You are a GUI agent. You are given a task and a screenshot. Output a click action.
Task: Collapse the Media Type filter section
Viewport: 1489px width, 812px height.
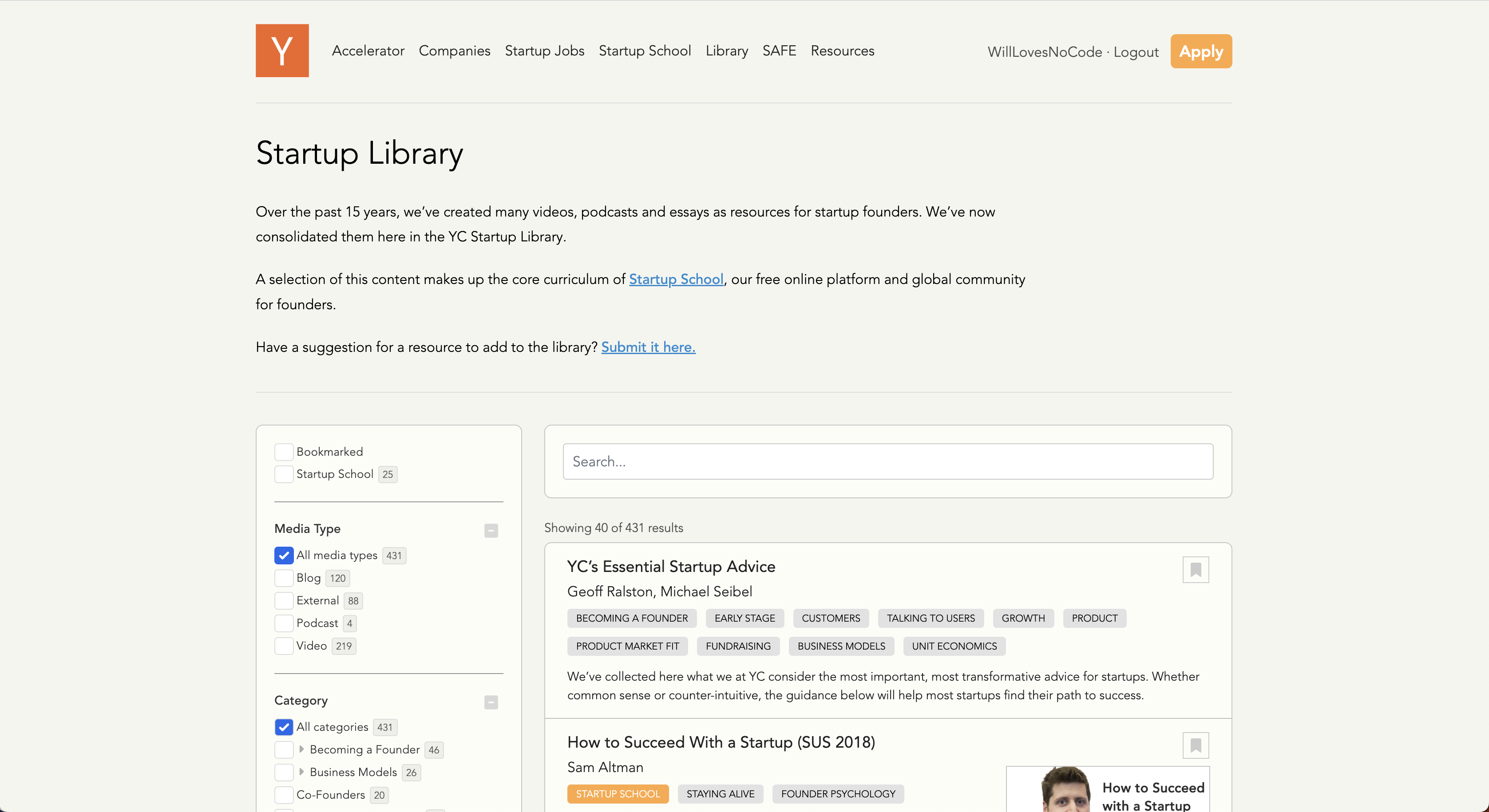(x=491, y=531)
